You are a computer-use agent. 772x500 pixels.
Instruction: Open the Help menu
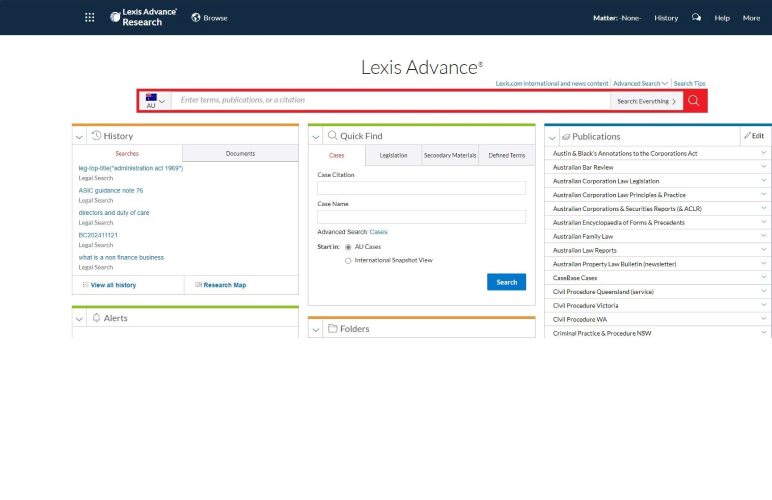pos(722,18)
